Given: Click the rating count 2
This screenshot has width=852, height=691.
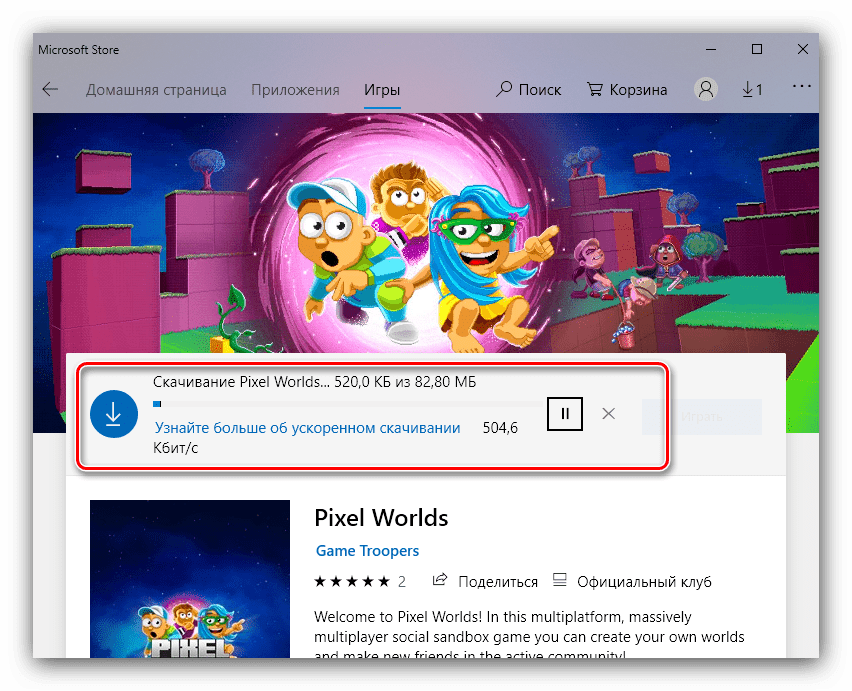Looking at the screenshot, I should pyautogui.click(x=402, y=582).
